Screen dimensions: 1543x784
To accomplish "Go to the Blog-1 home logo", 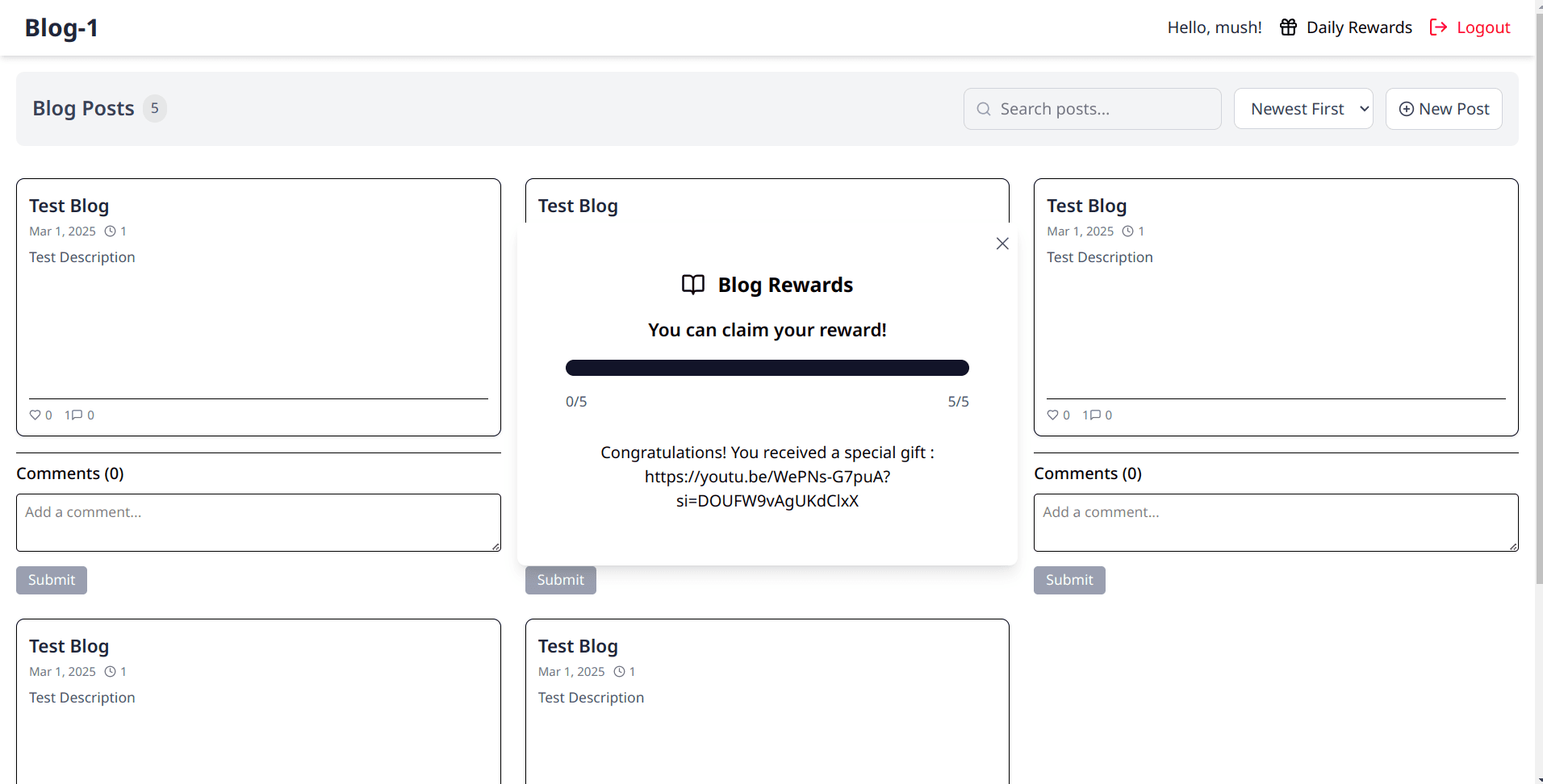I will pos(61,27).
